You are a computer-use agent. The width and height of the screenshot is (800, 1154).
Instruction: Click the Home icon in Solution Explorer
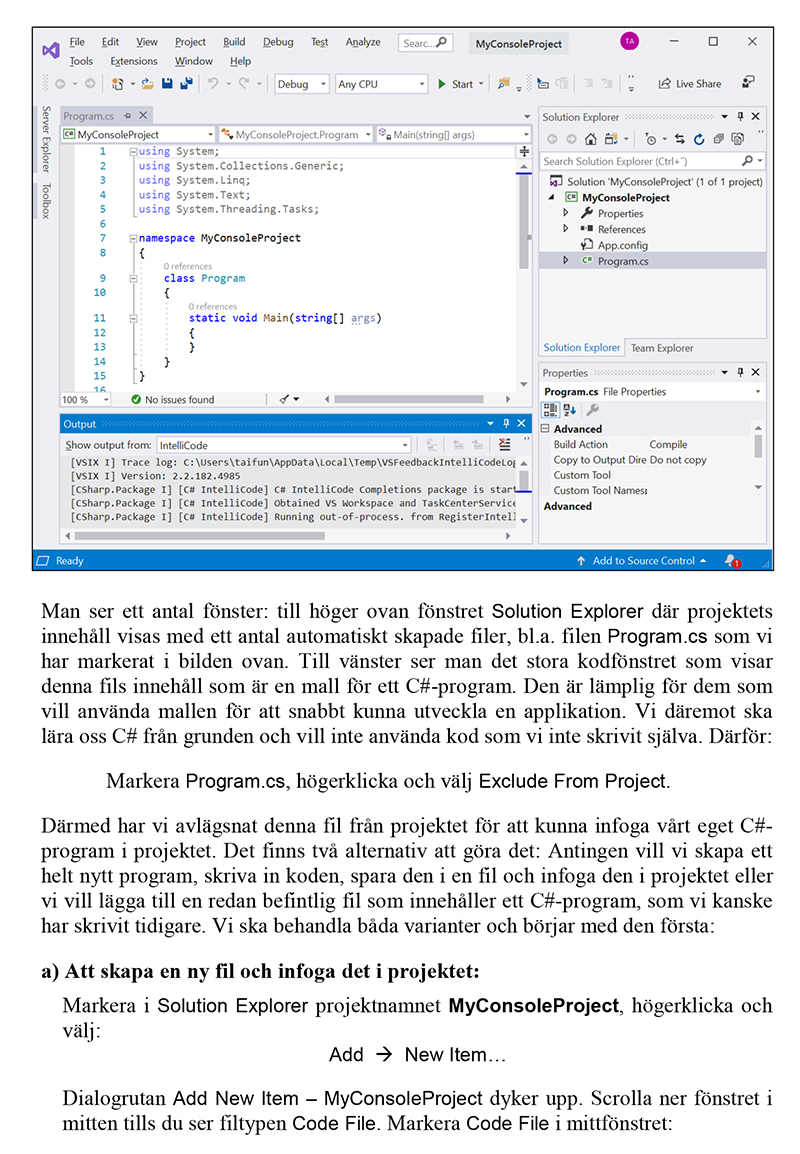pyautogui.click(x=590, y=139)
